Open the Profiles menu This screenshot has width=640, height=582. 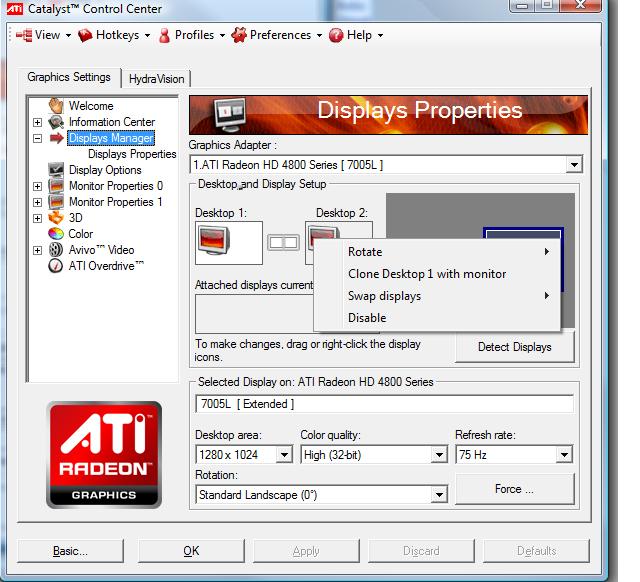click(x=192, y=35)
